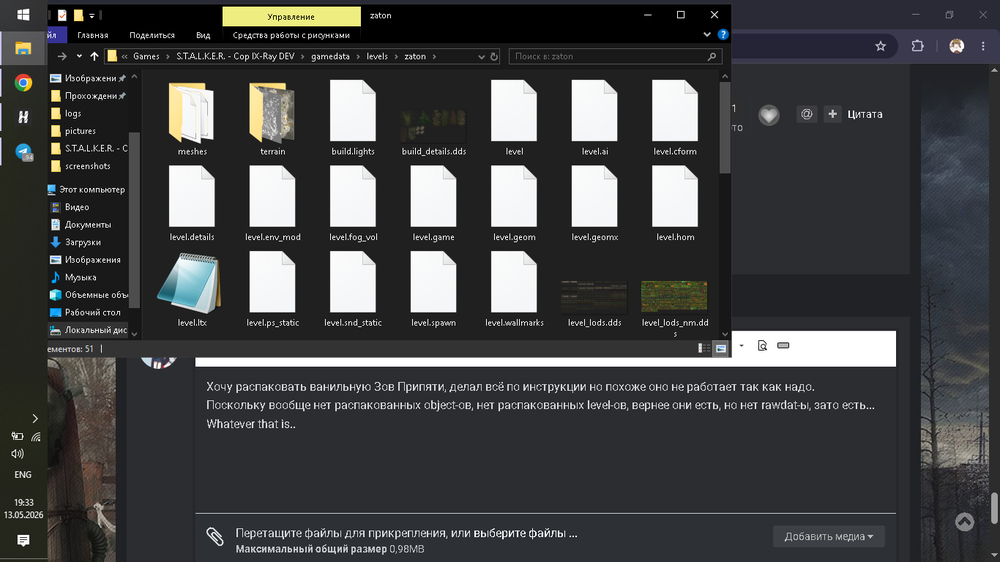
Task: Click levels in the address breadcrumb
Action: coord(377,56)
